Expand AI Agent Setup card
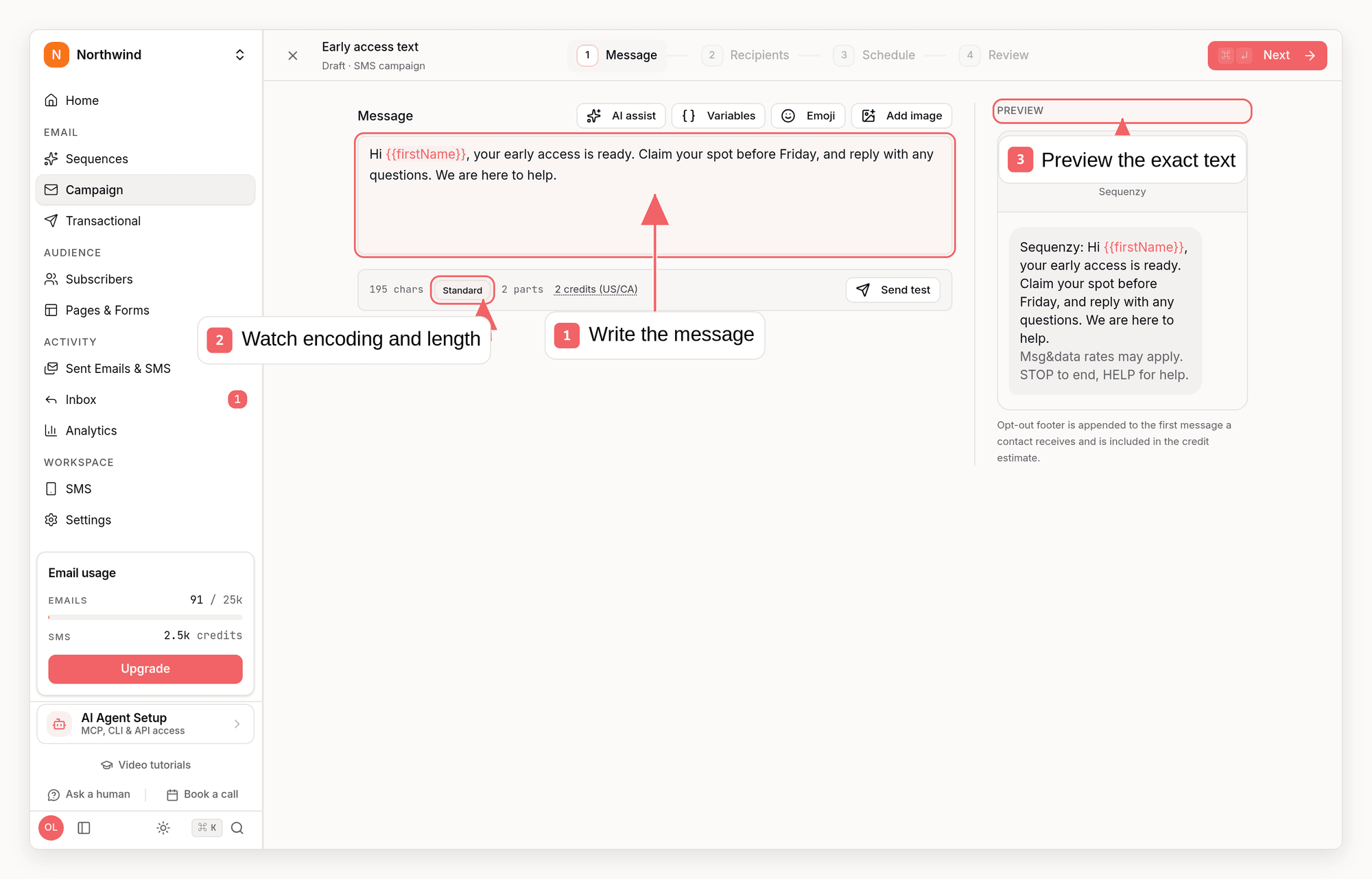The width and height of the screenshot is (1372, 879). tap(145, 724)
